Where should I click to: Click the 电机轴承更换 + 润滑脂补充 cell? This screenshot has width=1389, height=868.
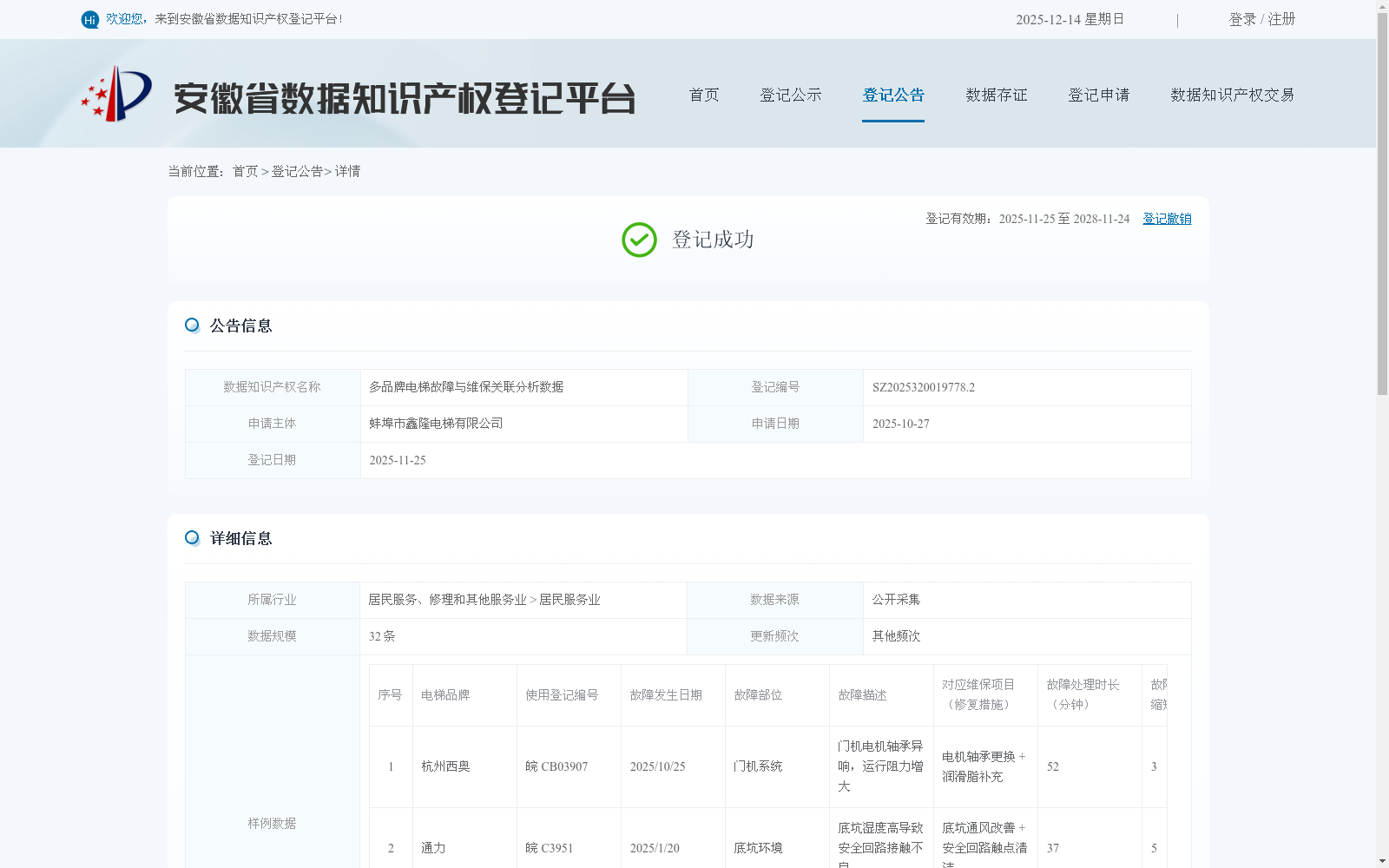click(984, 766)
